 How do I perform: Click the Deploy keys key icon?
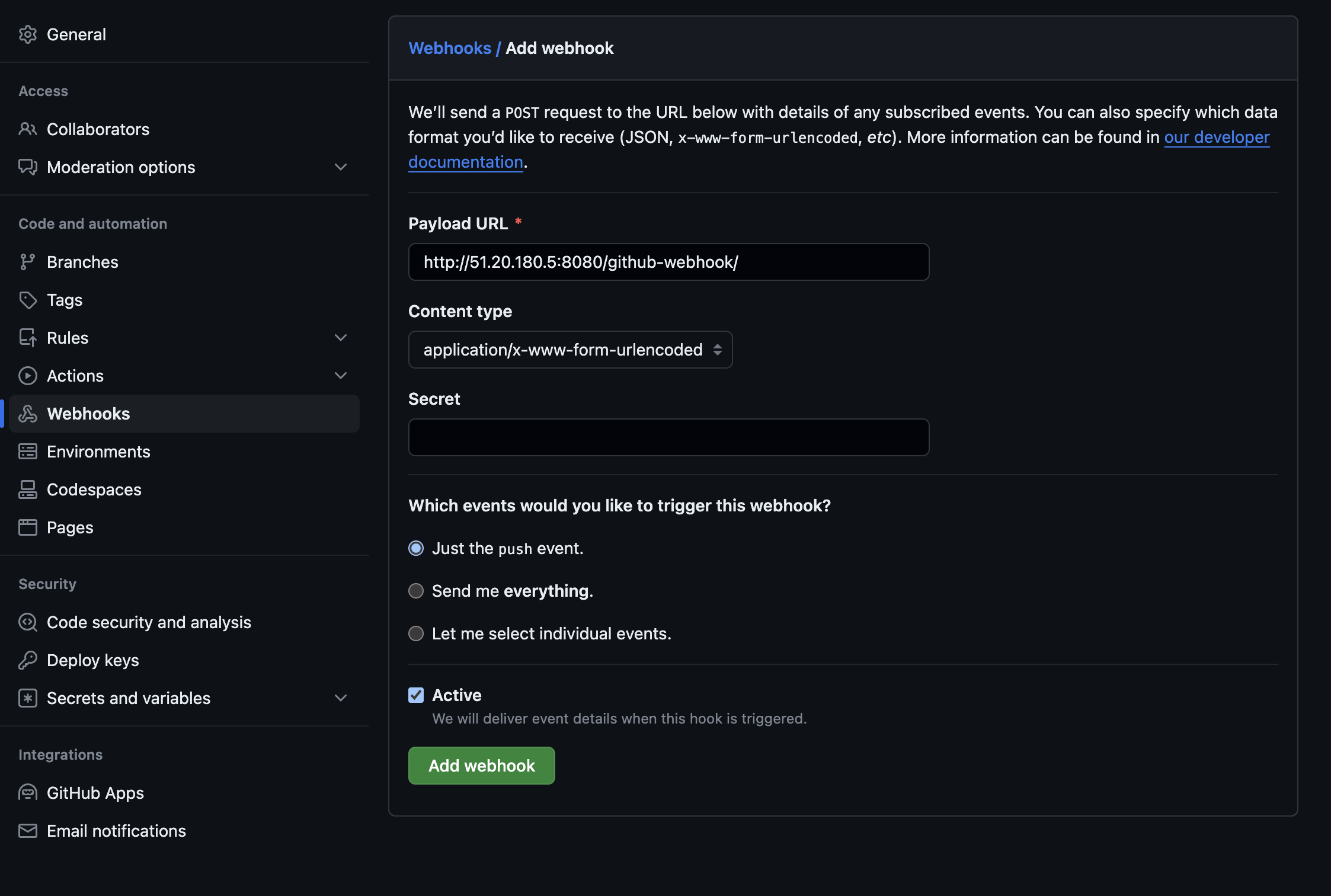pyautogui.click(x=28, y=660)
